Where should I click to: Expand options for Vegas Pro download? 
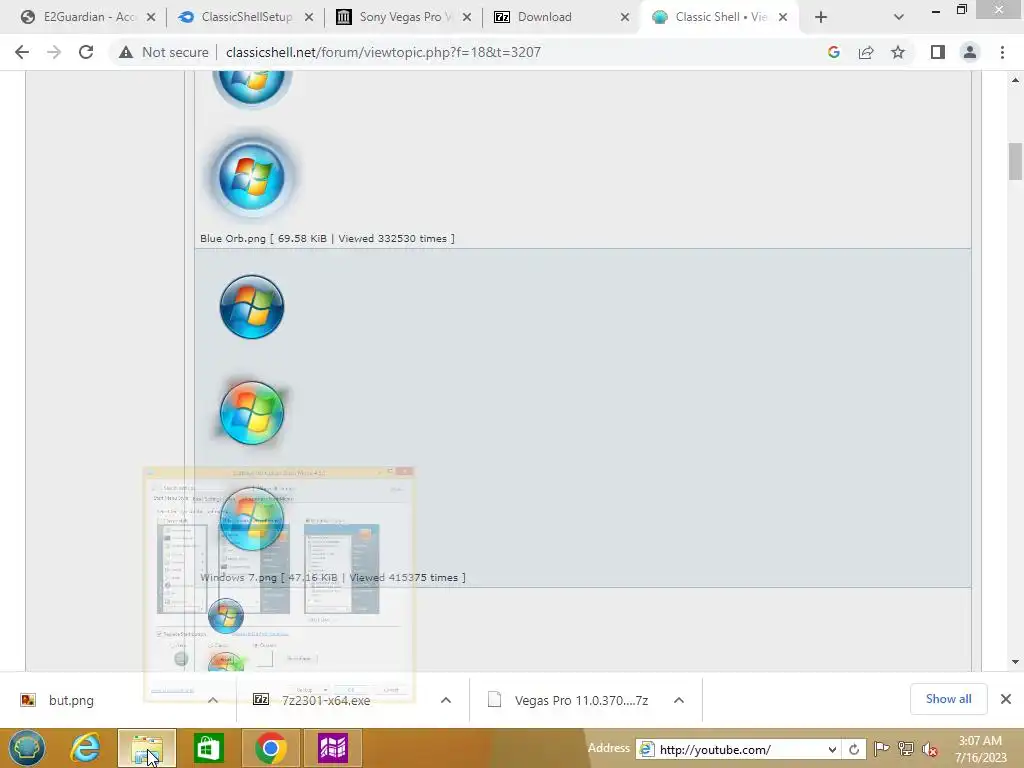[679, 700]
